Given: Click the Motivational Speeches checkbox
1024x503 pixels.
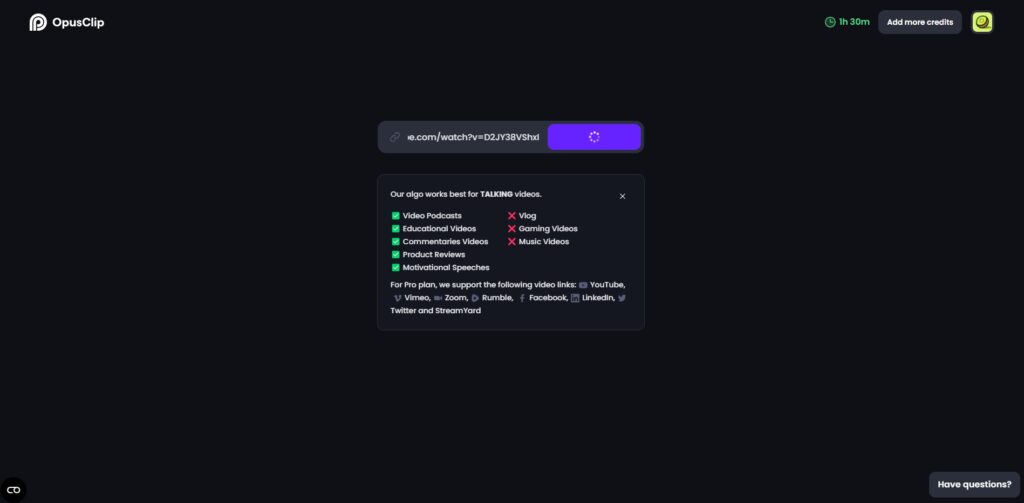Looking at the screenshot, I should 395,268.
